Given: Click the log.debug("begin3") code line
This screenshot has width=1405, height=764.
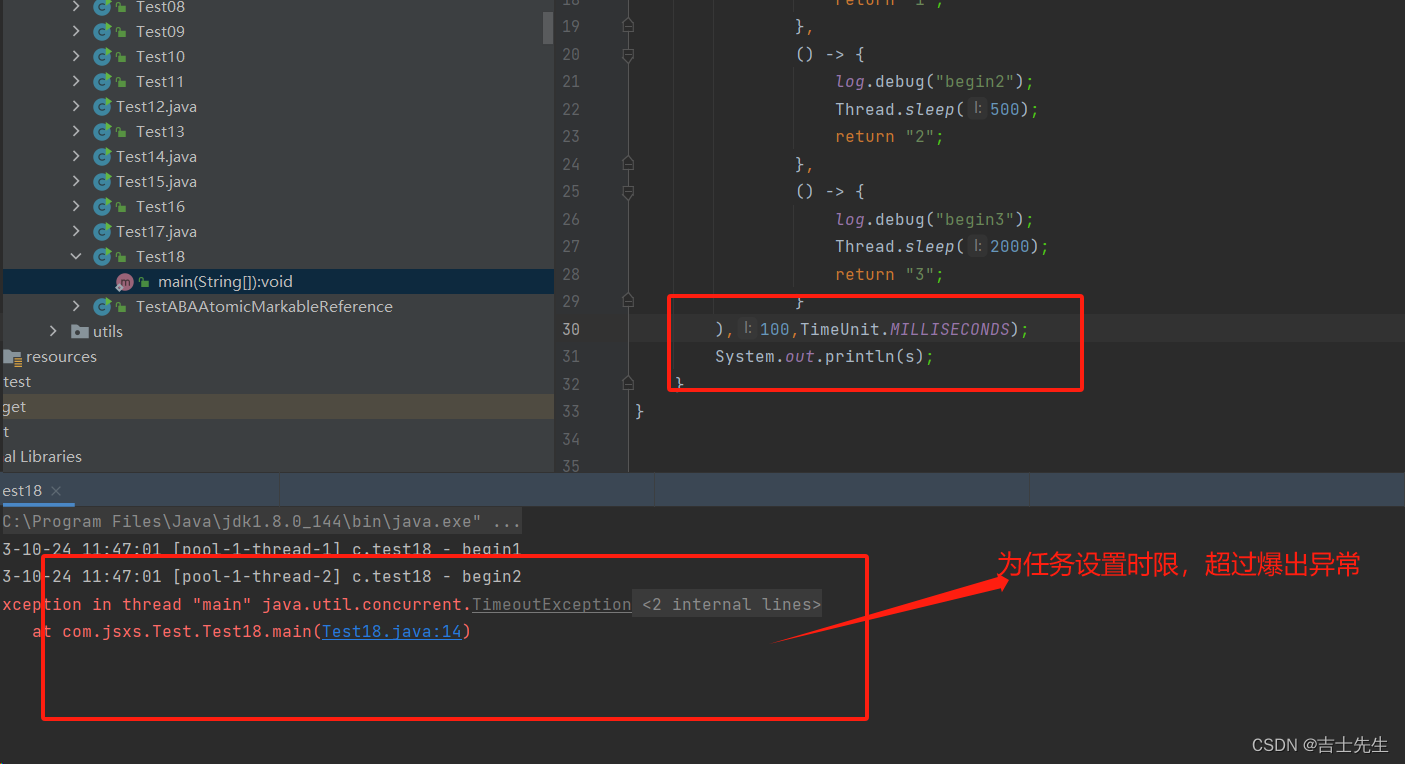Looking at the screenshot, I should point(935,219).
